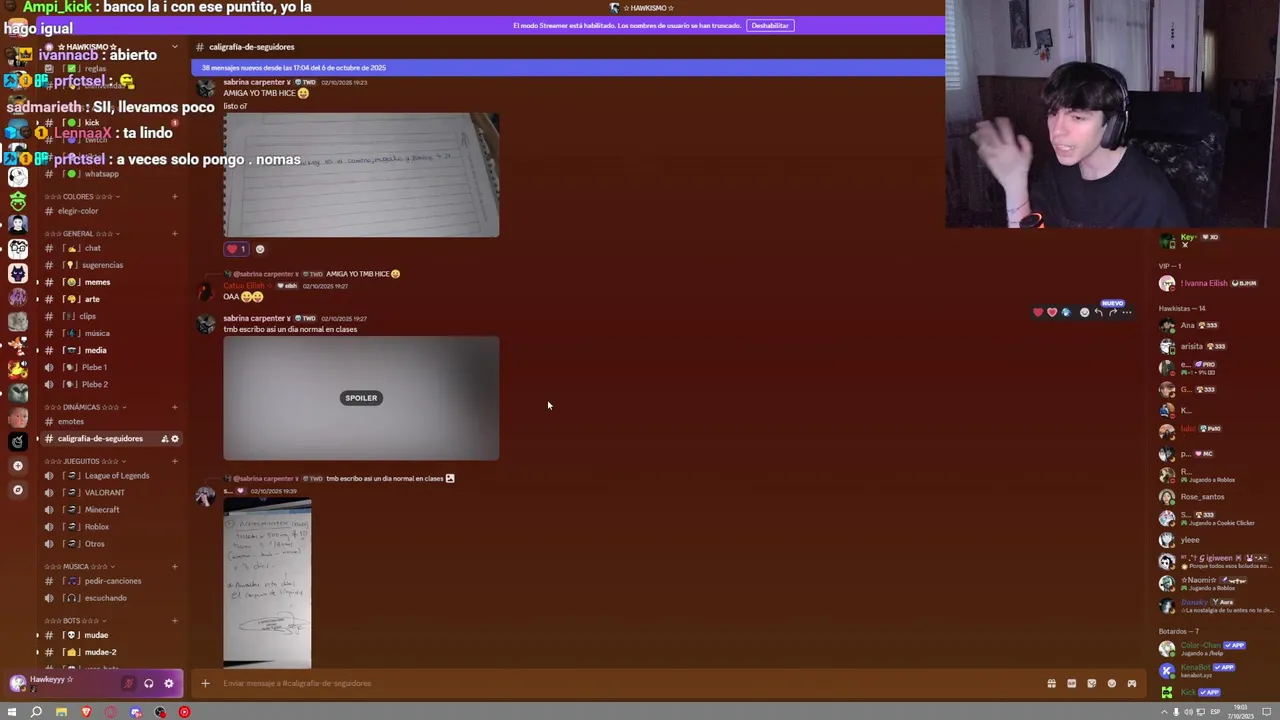Add channel to BOTS category

(x=175, y=621)
